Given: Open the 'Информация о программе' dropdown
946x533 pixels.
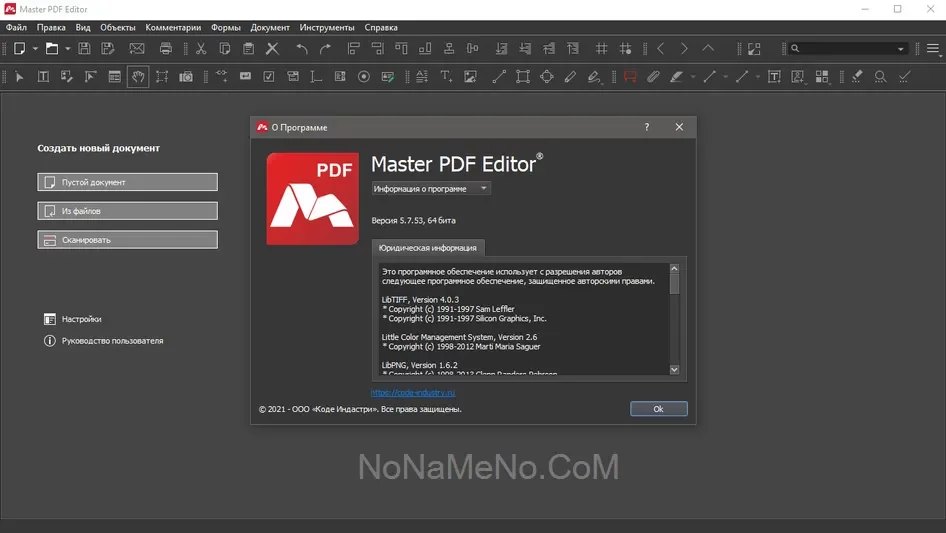Looking at the screenshot, I should pos(430,188).
